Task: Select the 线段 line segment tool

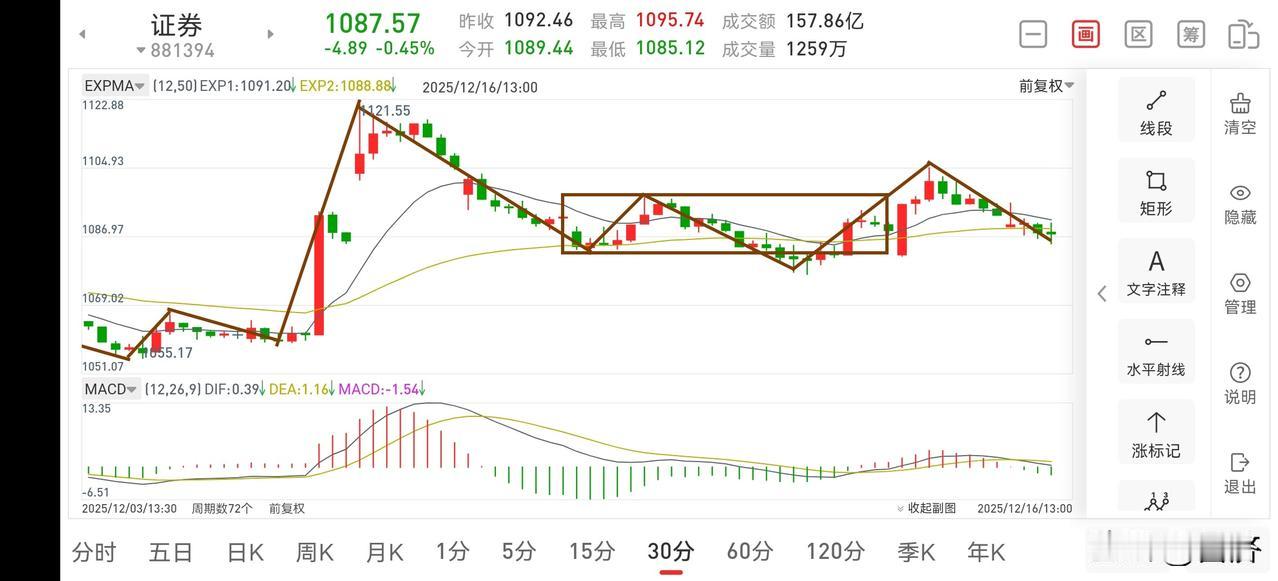Action: (x=1156, y=110)
